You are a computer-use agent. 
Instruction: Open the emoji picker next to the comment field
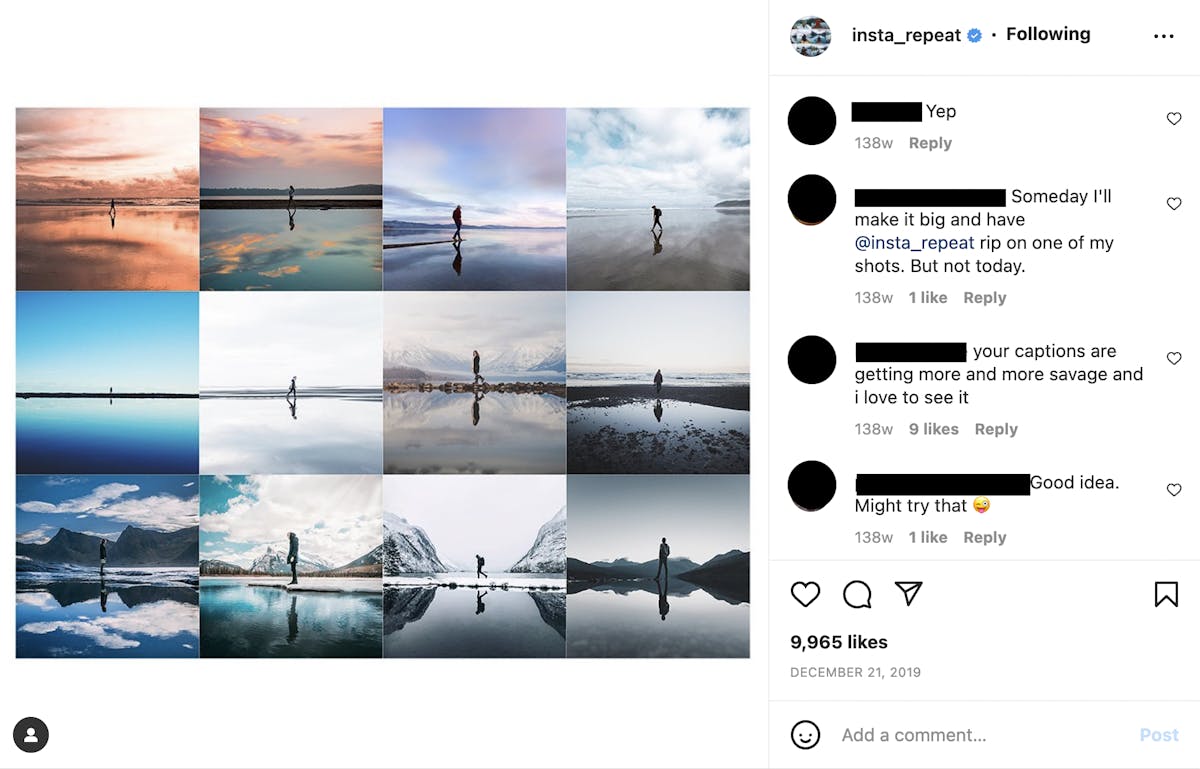[x=806, y=734]
